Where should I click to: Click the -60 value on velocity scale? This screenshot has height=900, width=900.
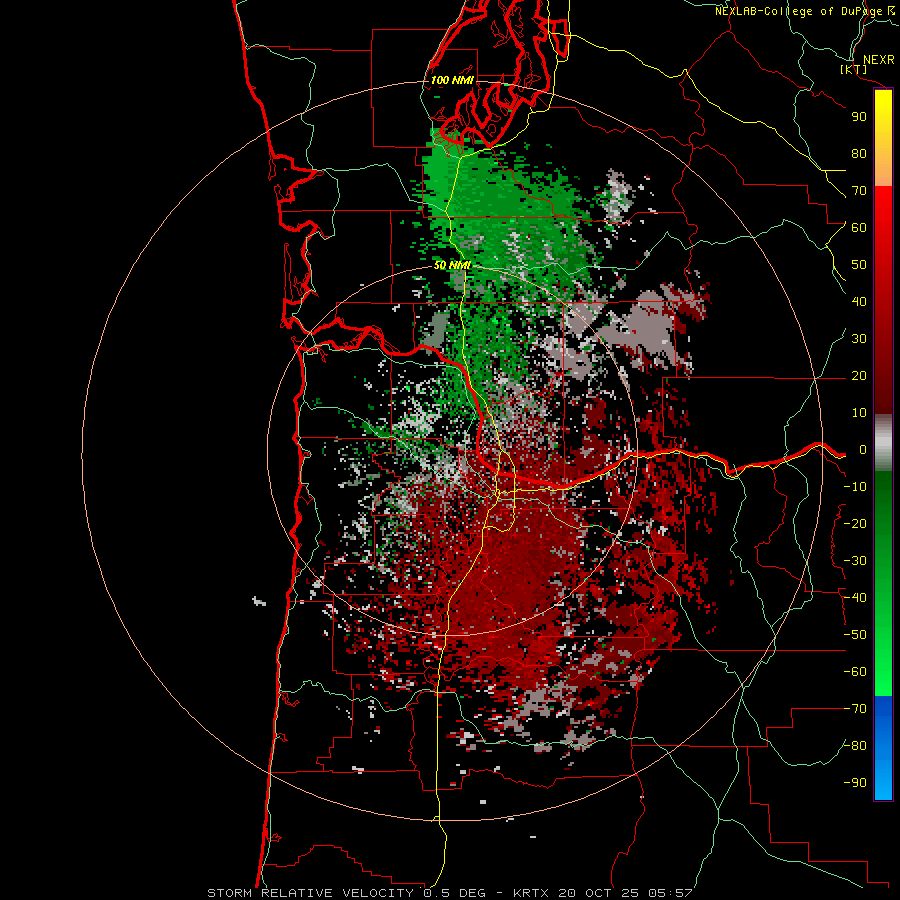(855, 672)
